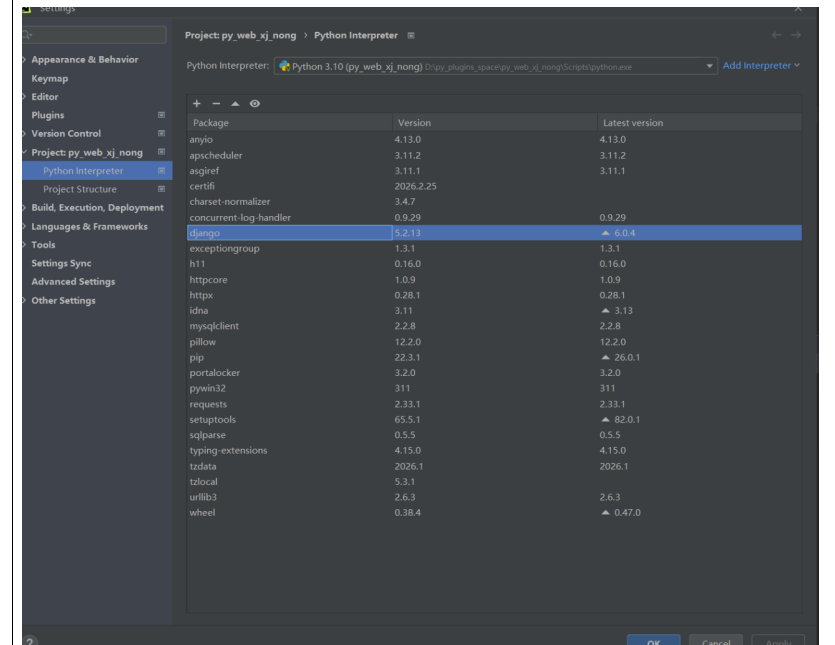Select charset-normalizer package
835x645 pixels.
pos(494,202)
